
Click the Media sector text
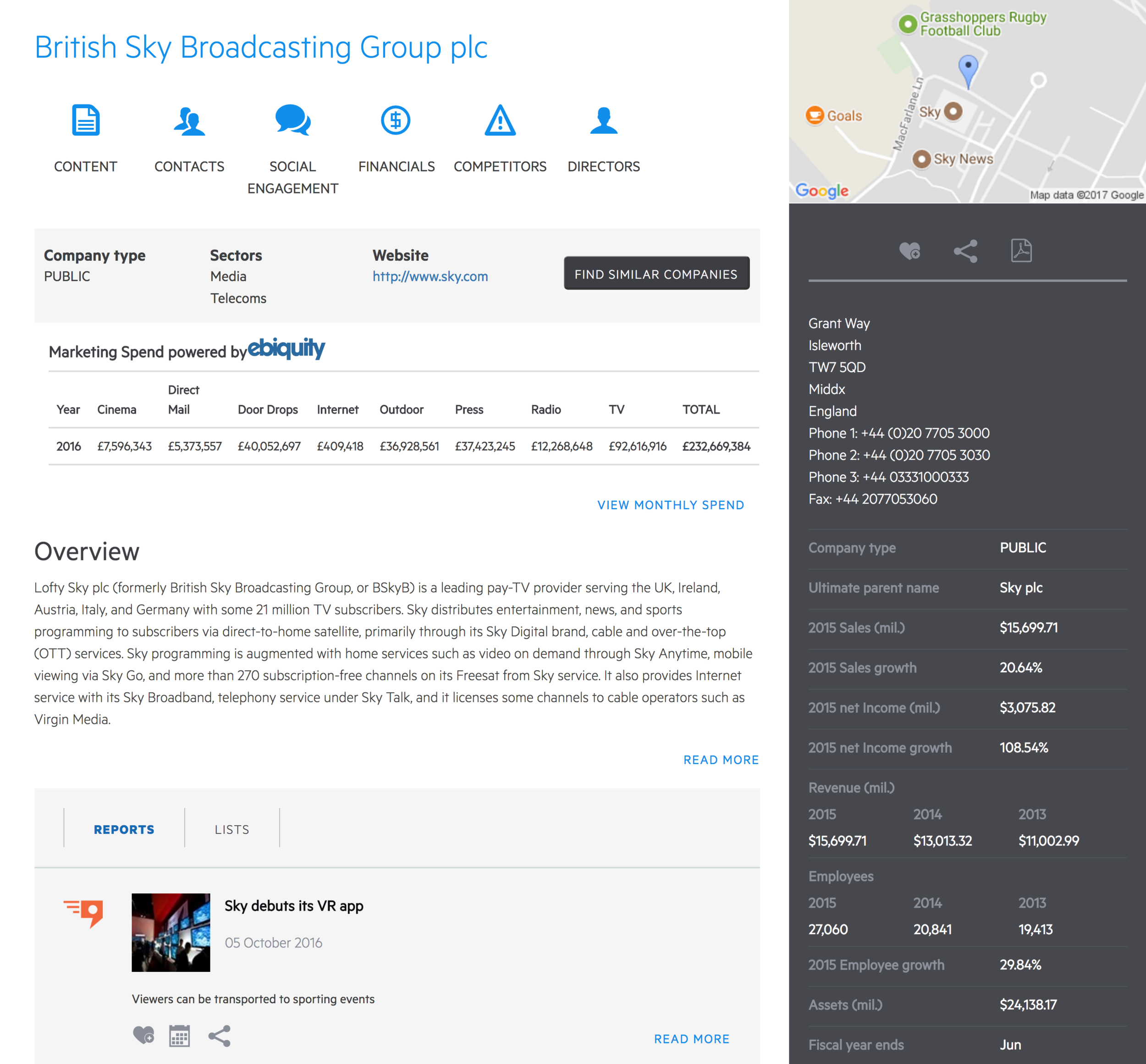point(228,276)
